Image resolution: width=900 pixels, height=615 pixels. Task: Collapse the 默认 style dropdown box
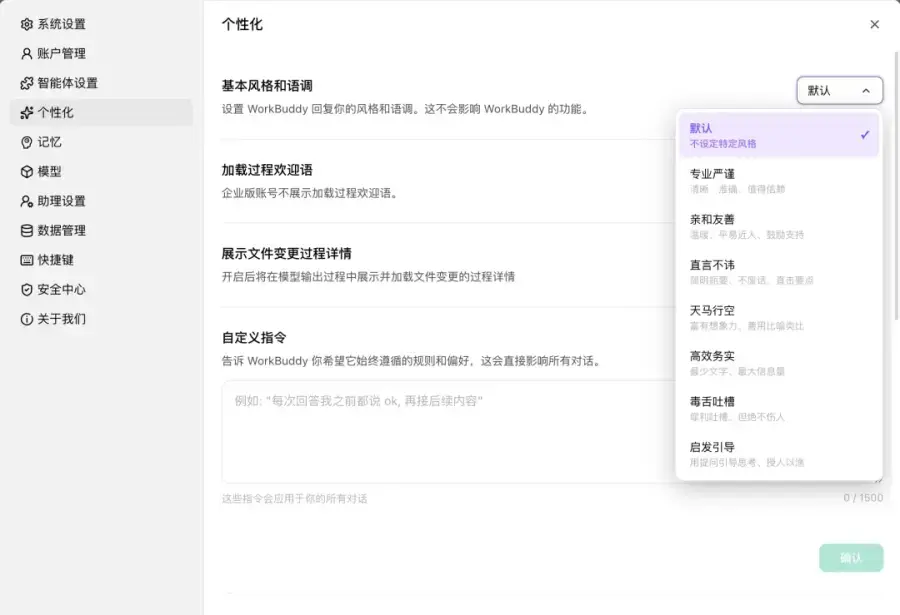pyautogui.click(x=839, y=91)
